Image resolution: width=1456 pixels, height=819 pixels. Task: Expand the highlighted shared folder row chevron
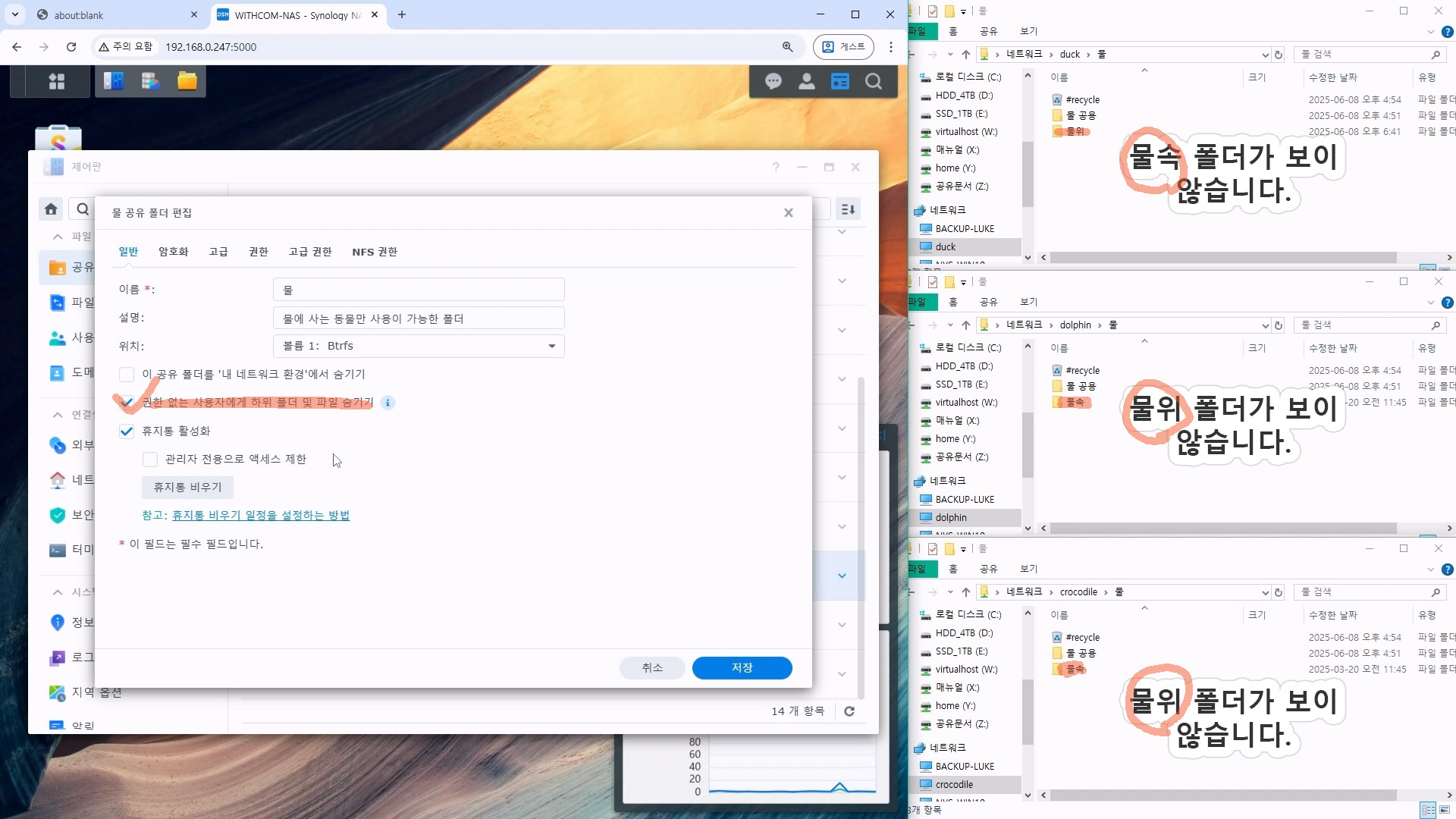pyautogui.click(x=842, y=576)
